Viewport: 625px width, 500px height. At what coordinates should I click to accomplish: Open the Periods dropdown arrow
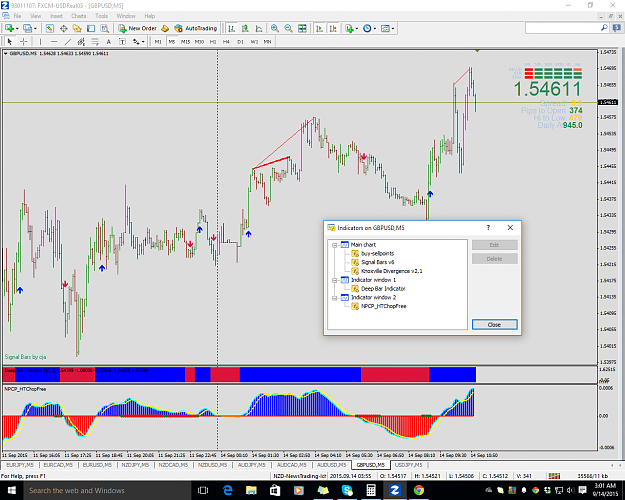point(375,29)
